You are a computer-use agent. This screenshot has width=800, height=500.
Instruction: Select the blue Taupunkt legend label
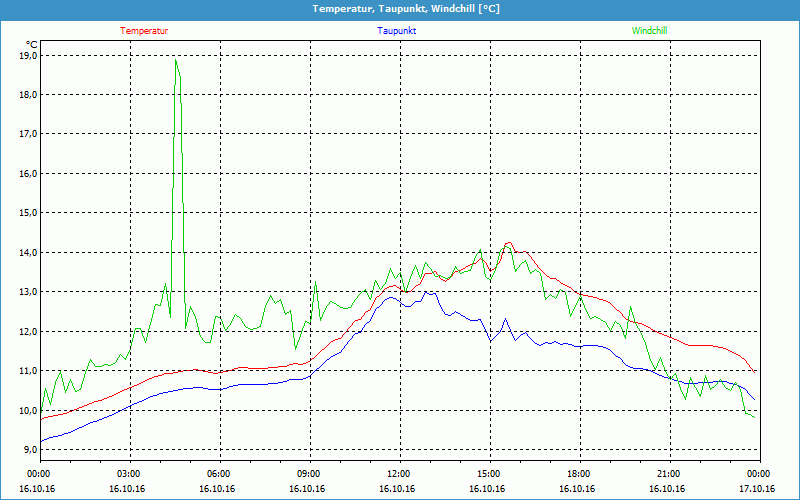point(397,31)
